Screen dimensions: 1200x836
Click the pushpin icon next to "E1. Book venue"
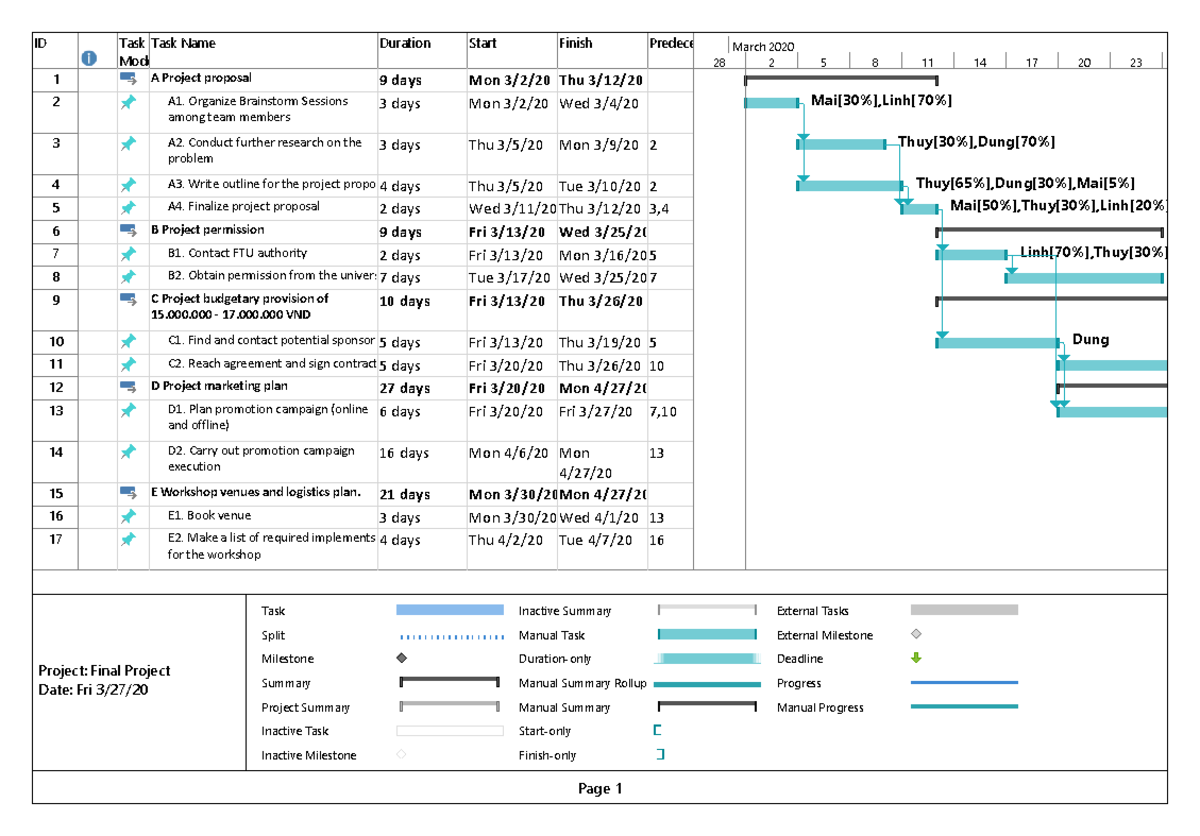(128, 517)
